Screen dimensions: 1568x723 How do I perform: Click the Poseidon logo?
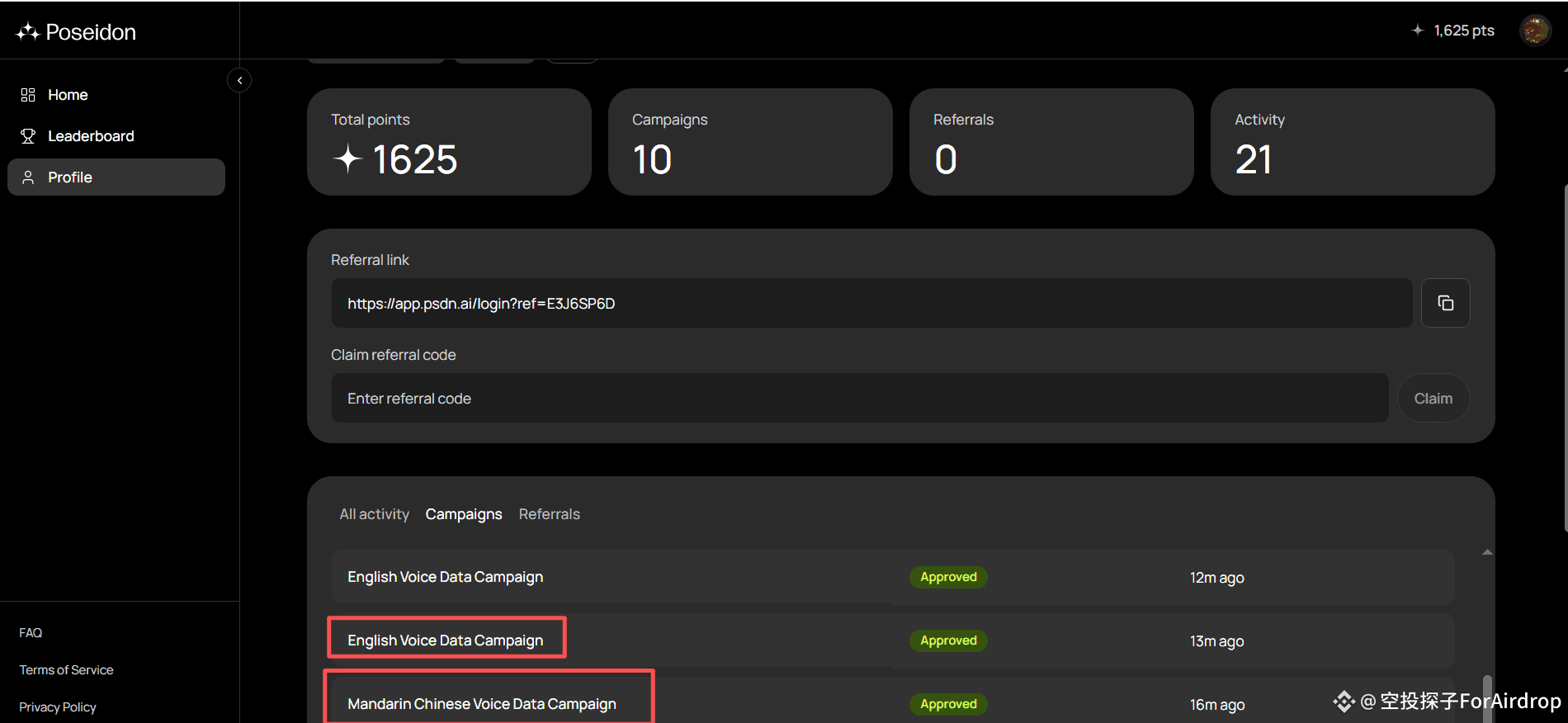[x=76, y=31]
